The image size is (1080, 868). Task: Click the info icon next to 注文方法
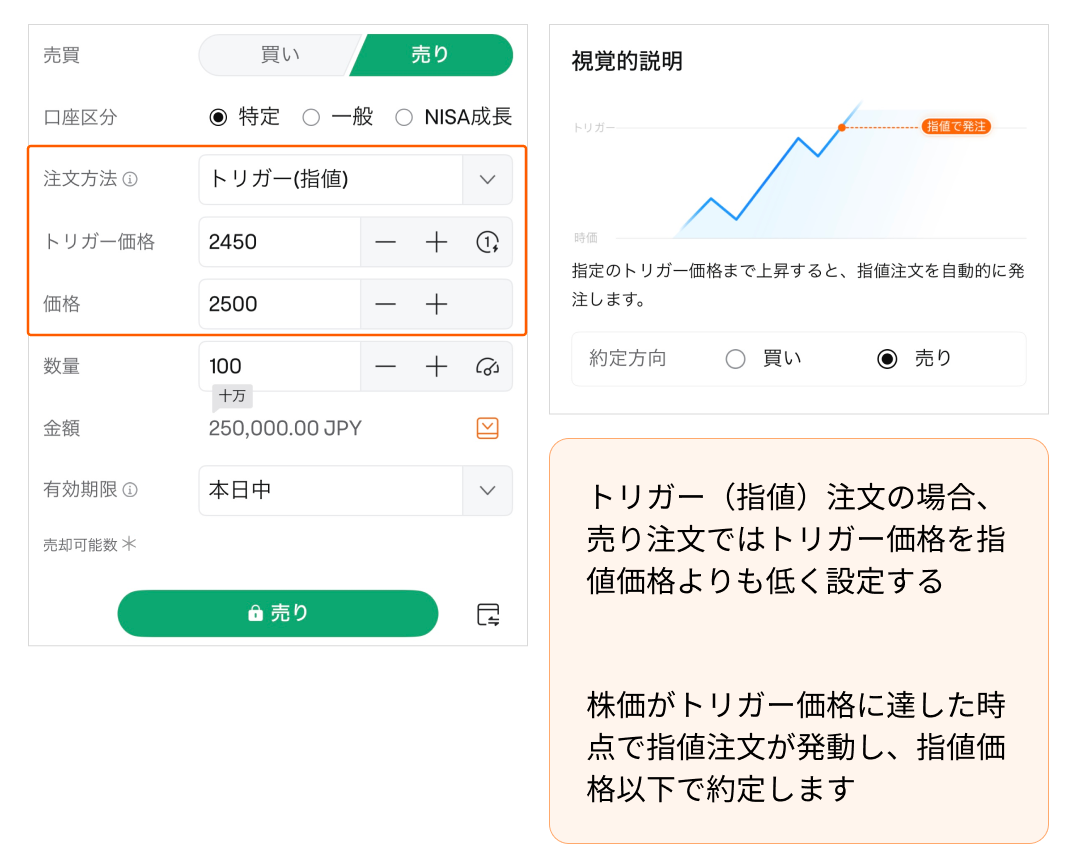[130, 180]
